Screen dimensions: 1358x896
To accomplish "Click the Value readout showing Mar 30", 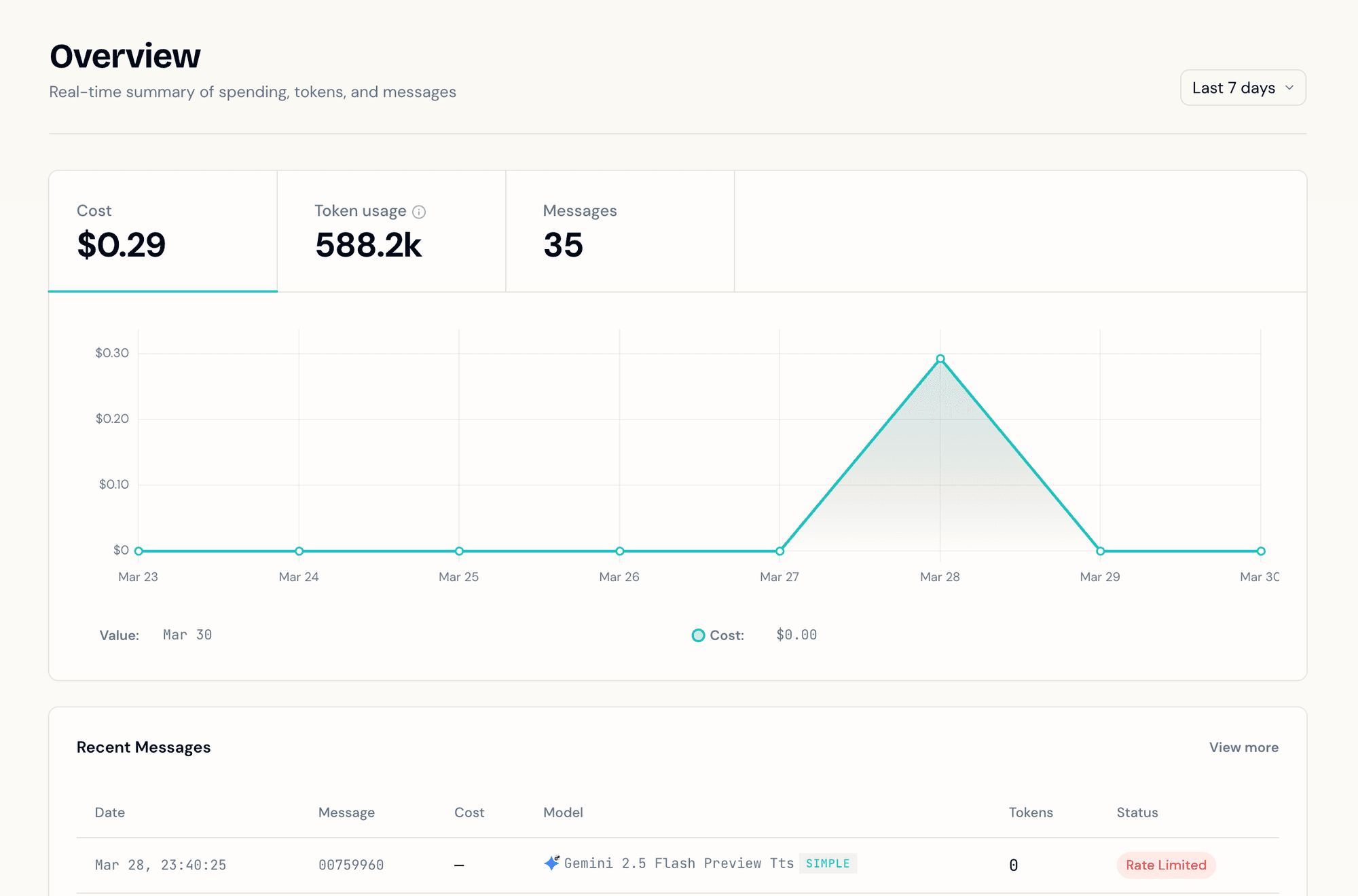I will click(187, 634).
